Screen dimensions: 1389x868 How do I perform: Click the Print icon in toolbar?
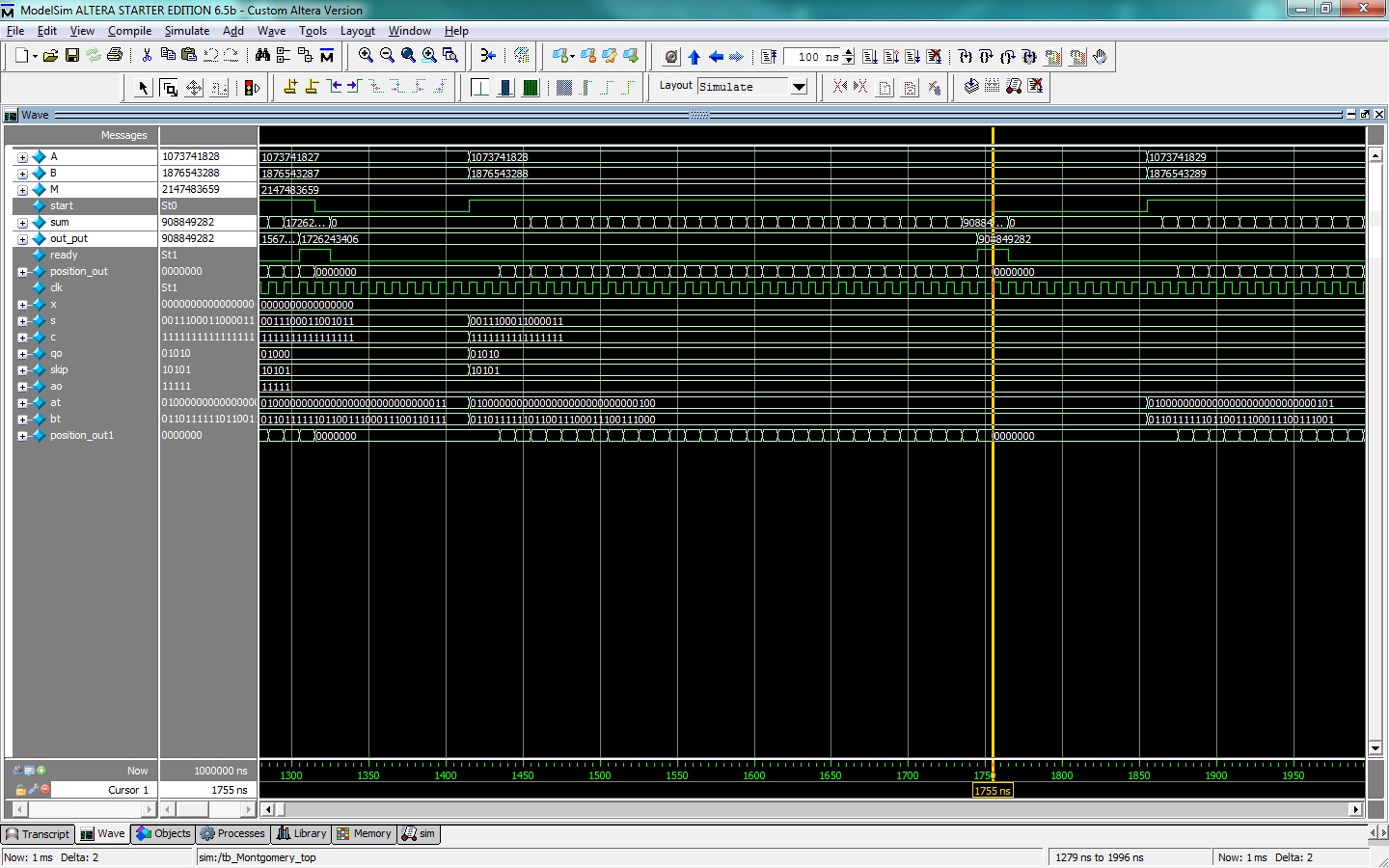click(115, 56)
